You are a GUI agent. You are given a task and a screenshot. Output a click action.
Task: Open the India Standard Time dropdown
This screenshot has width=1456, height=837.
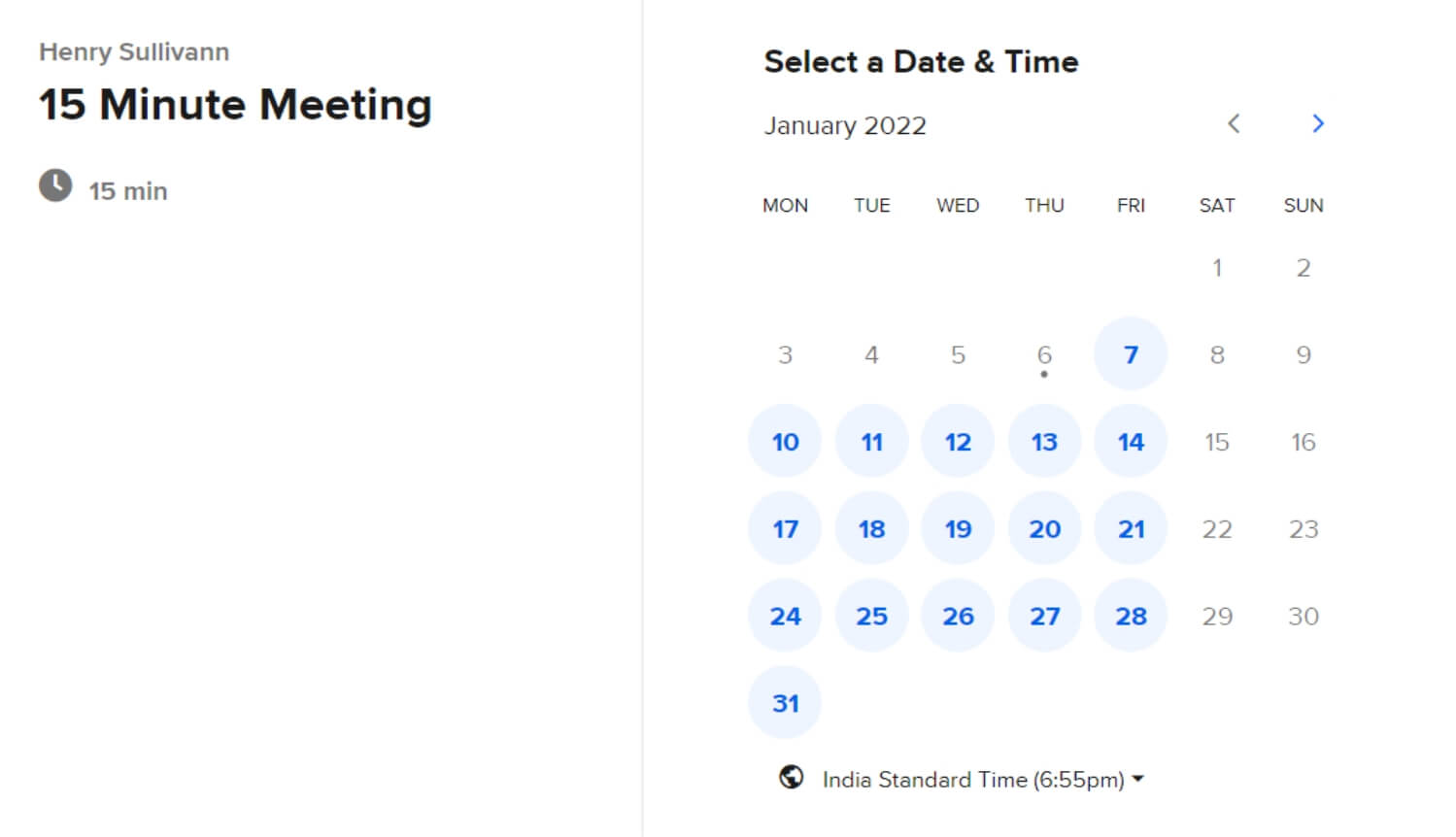[983, 779]
